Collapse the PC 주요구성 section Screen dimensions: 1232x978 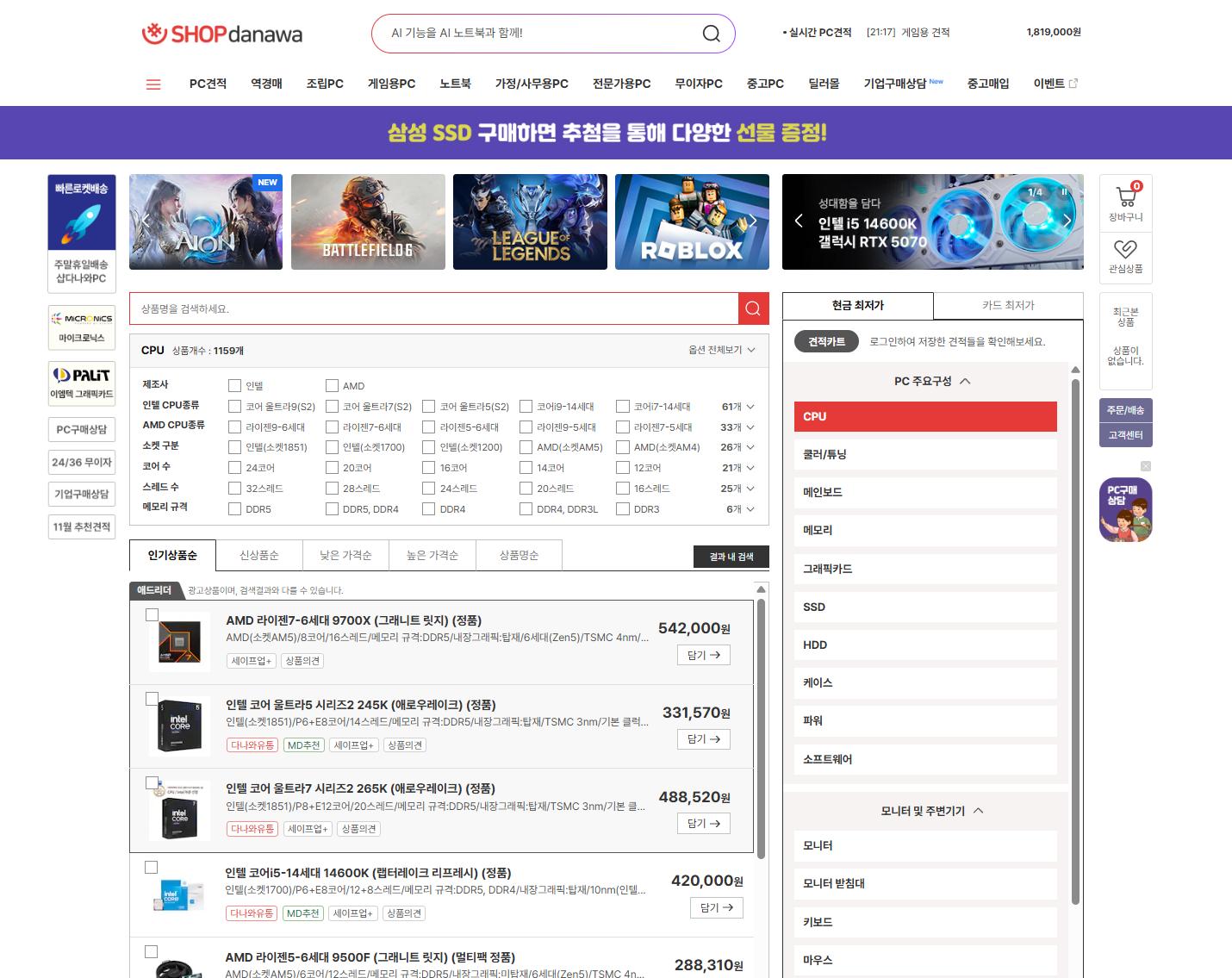tap(965, 381)
